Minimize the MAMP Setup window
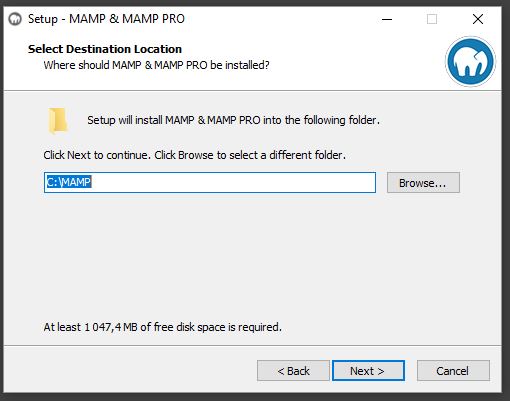This screenshot has width=510, height=401. click(x=387, y=19)
